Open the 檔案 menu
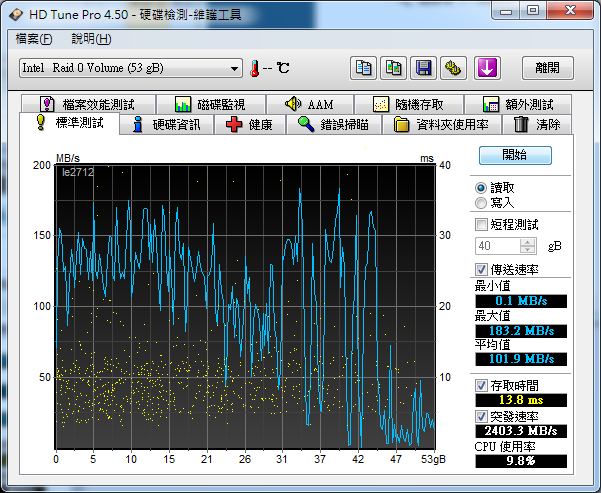 (34, 39)
